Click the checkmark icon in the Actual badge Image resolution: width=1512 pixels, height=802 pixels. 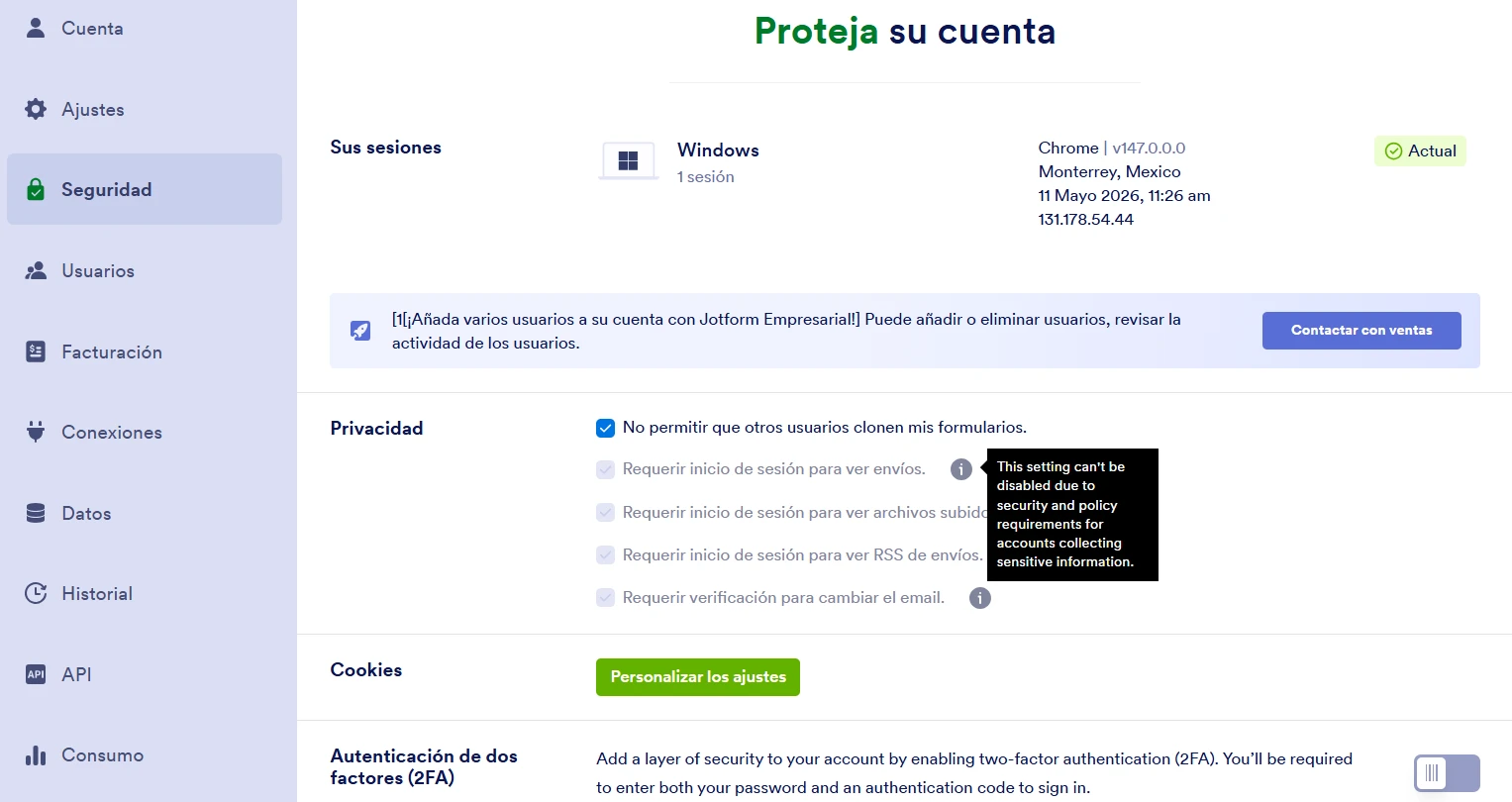(x=1393, y=150)
